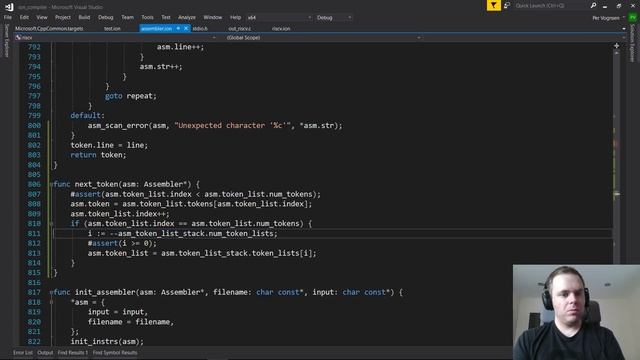Click the "init_instrs(asm);" call
The height and width of the screenshot is (360, 640).
(x=107, y=341)
